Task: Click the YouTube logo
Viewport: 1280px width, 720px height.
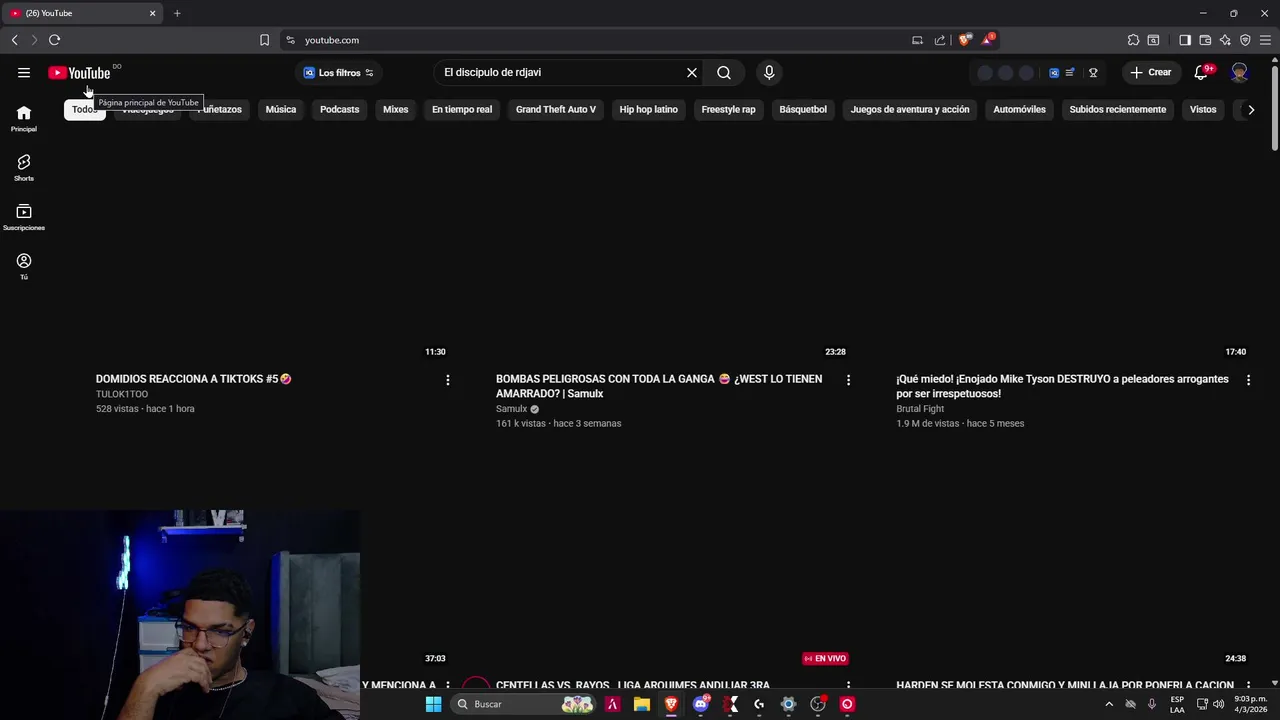Action: tap(79, 73)
